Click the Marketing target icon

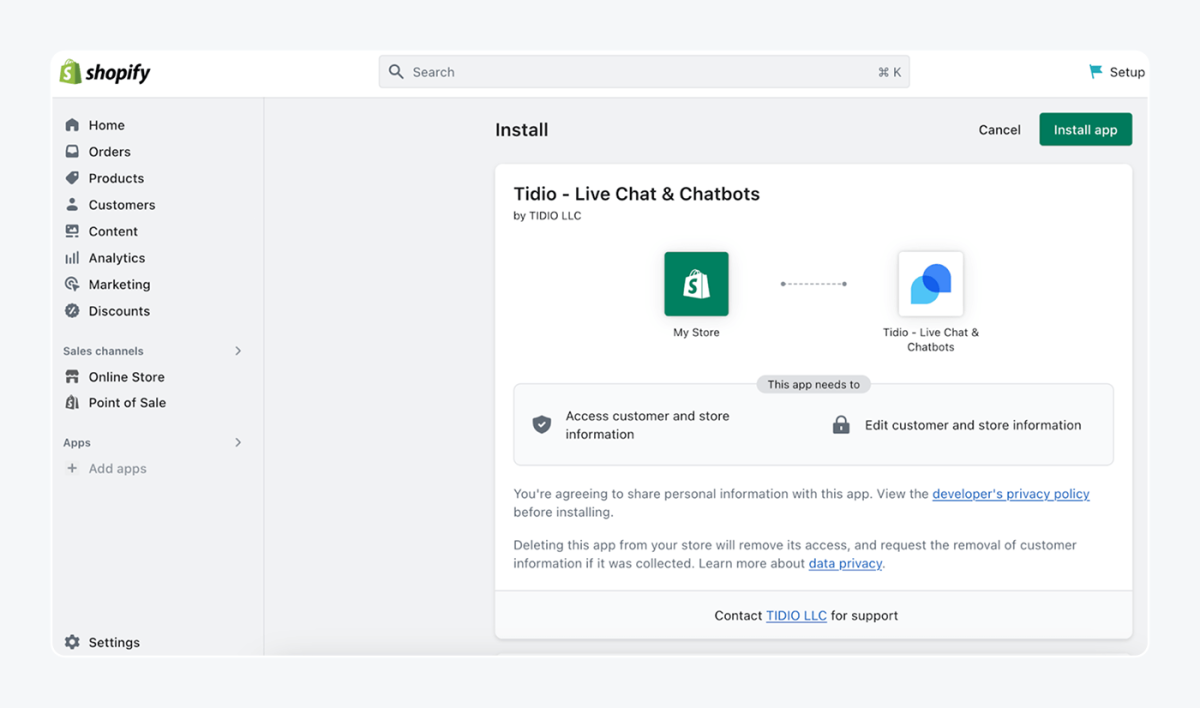72,284
